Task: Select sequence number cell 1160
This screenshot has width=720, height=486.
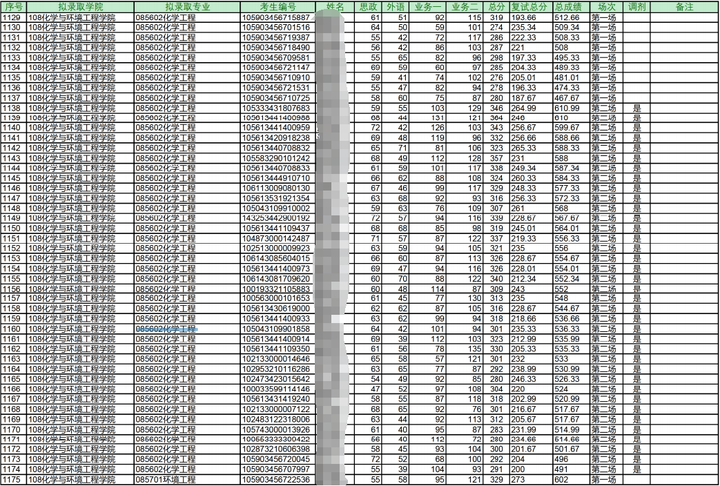Action: click(14, 329)
